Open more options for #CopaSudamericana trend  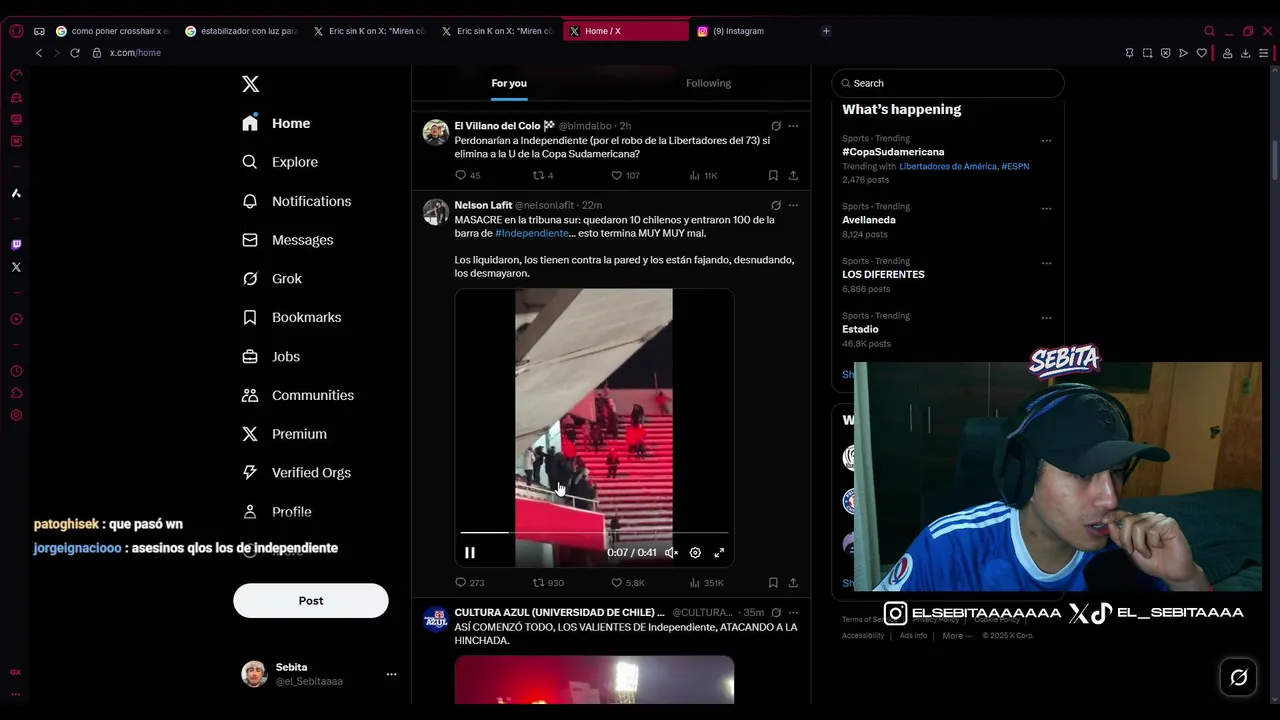[x=1046, y=141]
